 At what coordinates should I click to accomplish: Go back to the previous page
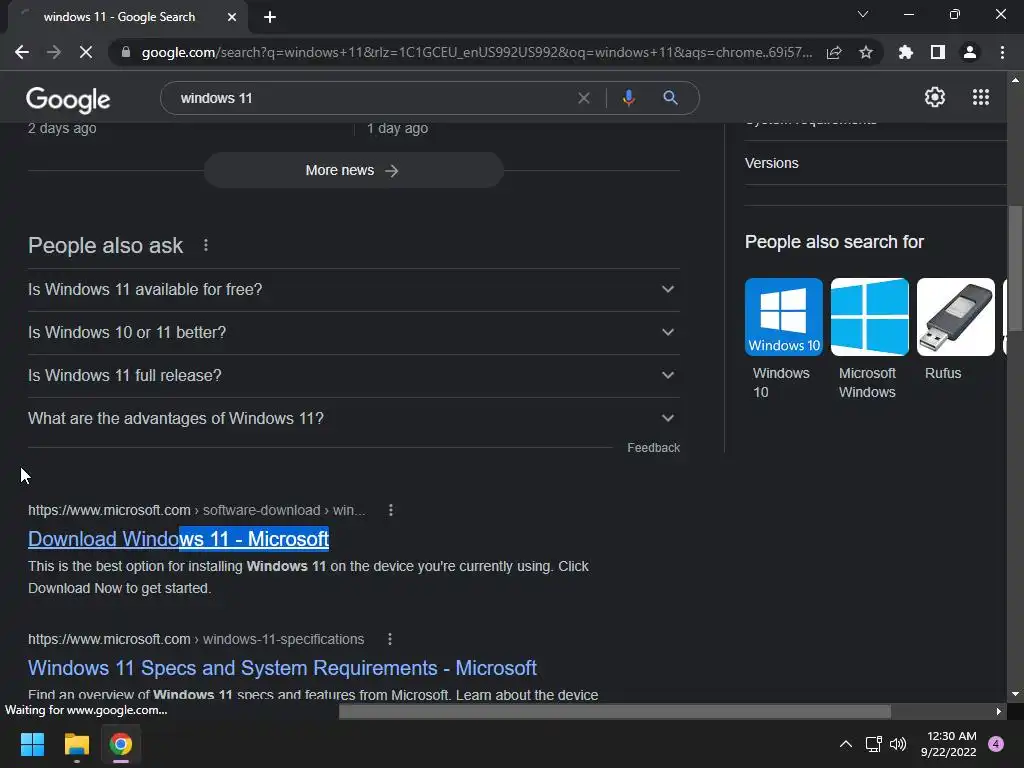[x=22, y=52]
